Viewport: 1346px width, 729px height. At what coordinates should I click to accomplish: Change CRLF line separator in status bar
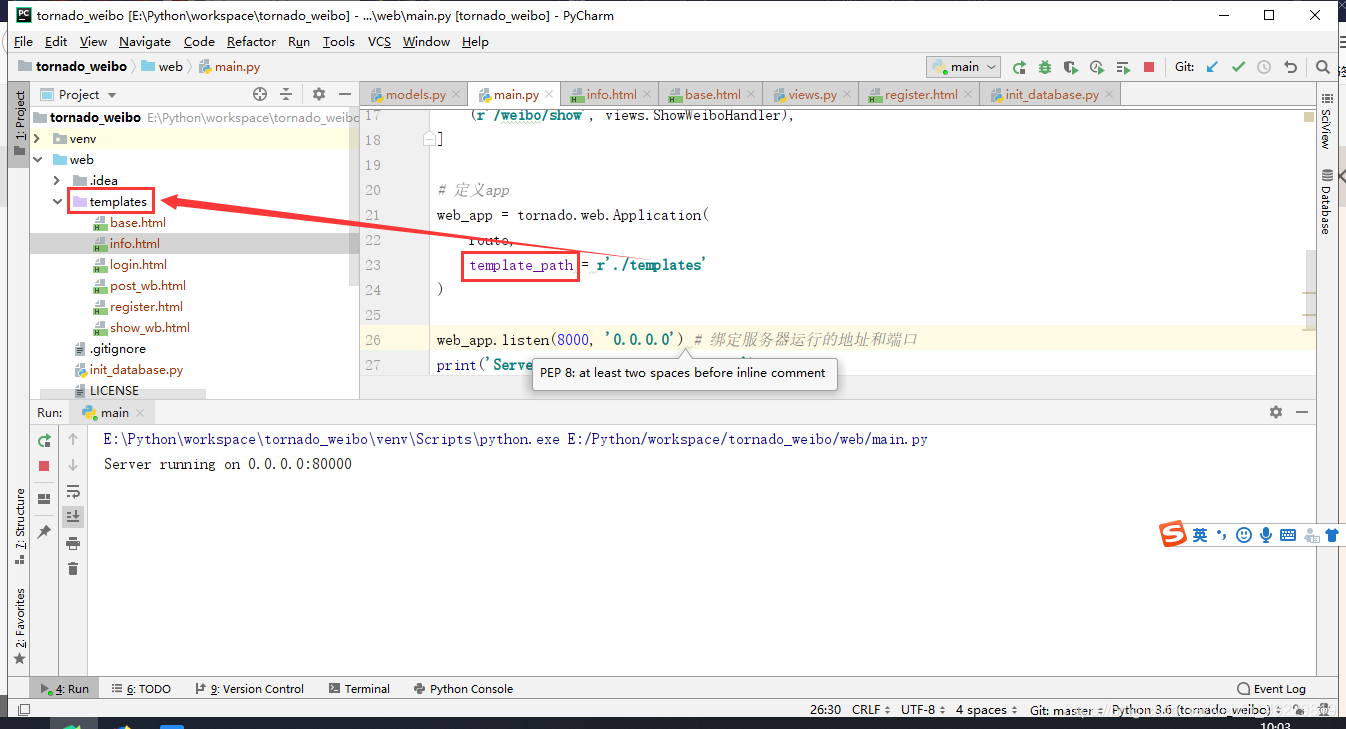(x=871, y=710)
